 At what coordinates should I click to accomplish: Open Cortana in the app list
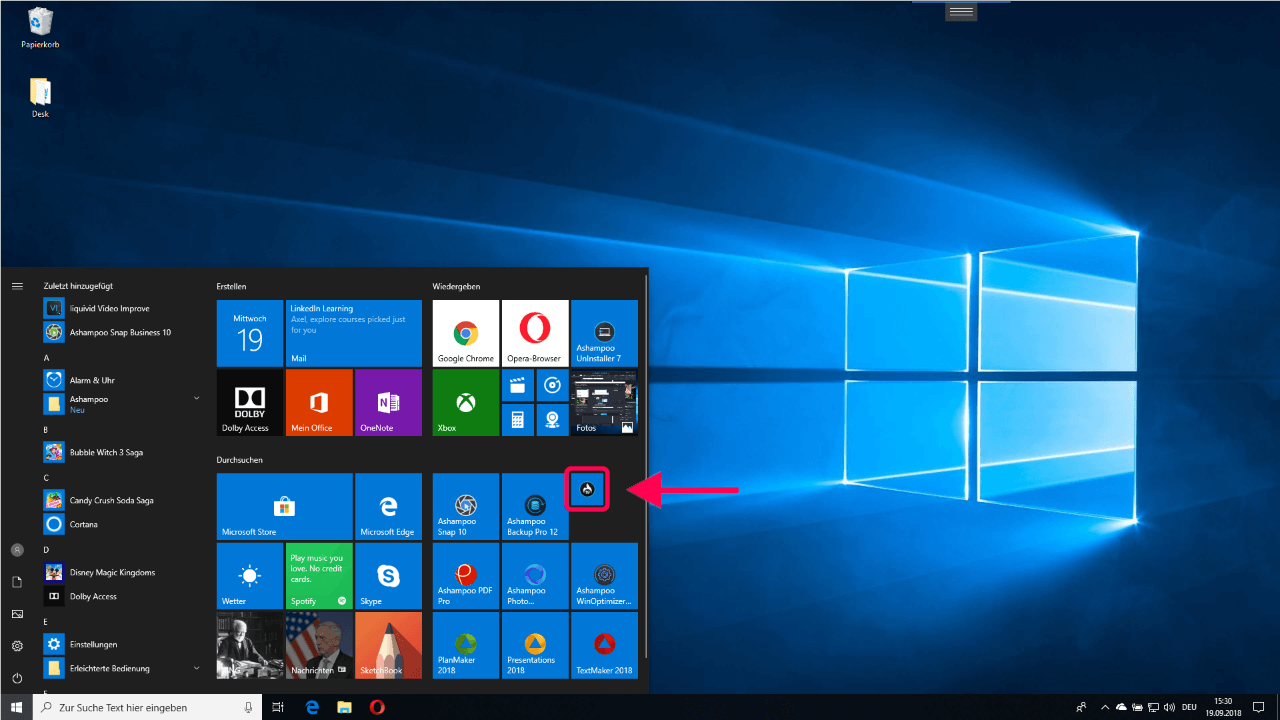click(x=124, y=524)
